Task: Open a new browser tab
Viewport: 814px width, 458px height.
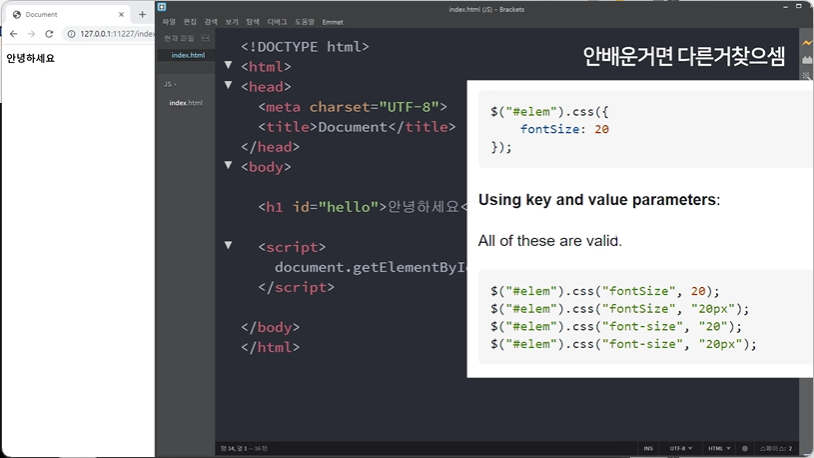Action: click(142, 15)
